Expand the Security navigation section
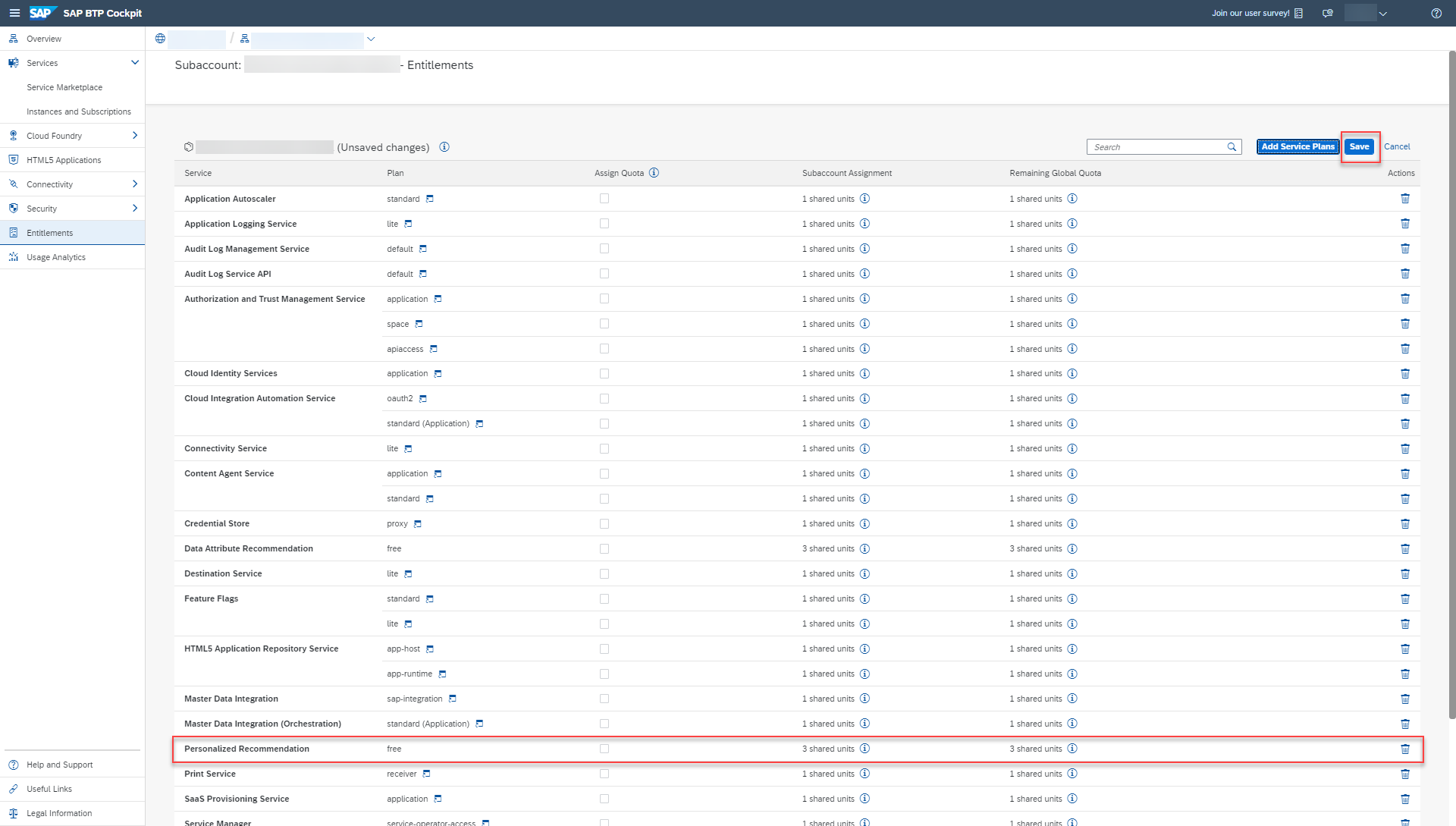The image size is (1456, 826). coord(135,209)
